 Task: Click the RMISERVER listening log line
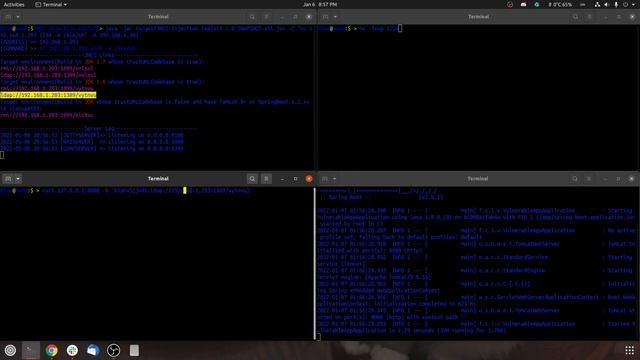pos(92,142)
